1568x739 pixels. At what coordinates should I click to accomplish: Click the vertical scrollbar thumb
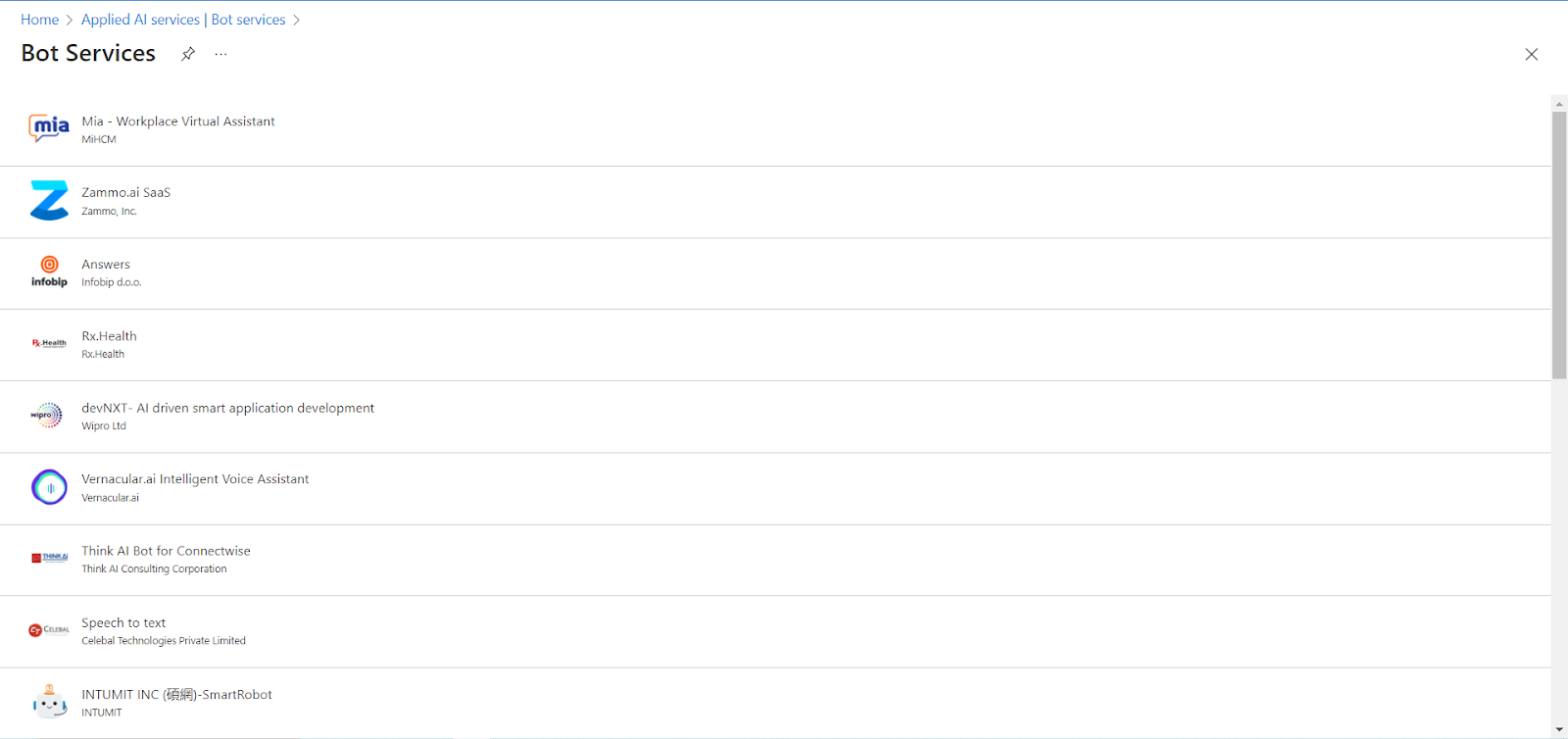[1559, 245]
